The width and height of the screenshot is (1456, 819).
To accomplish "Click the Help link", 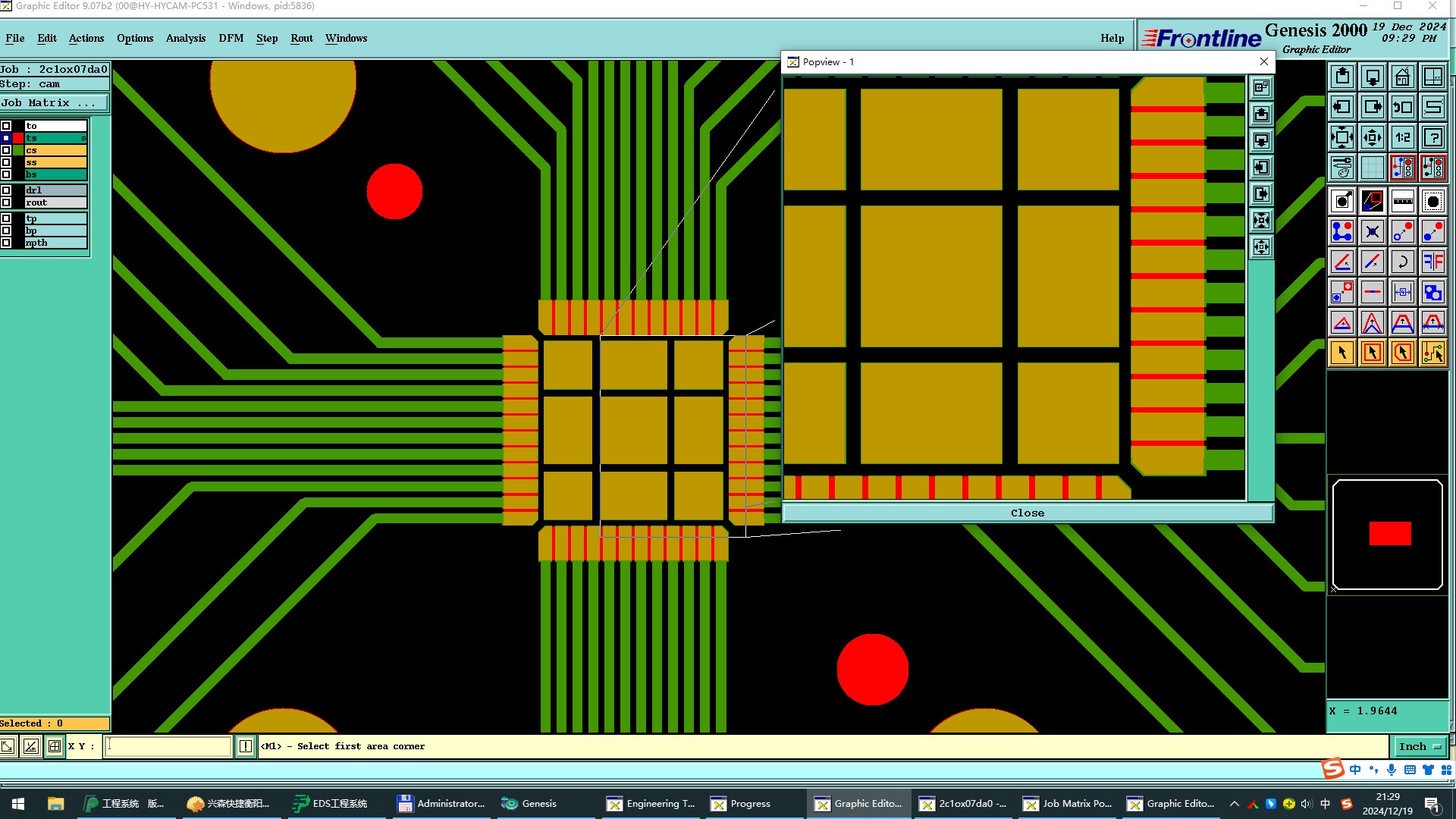I will [x=1112, y=38].
